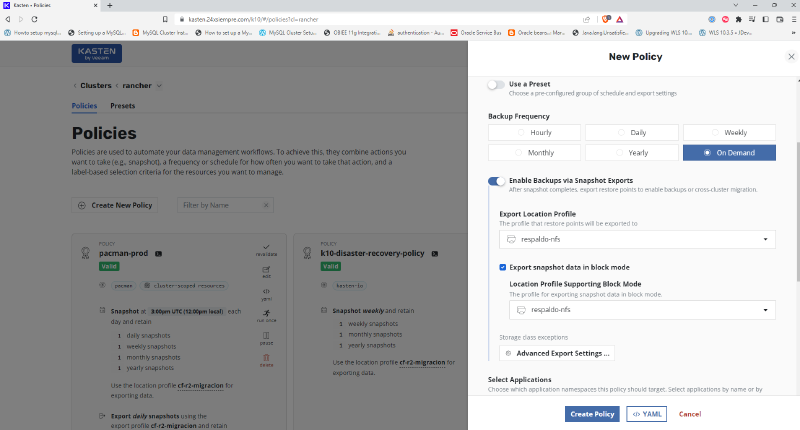Select Hourly backup frequency
Screen dimensions: 800x430
pos(534,133)
